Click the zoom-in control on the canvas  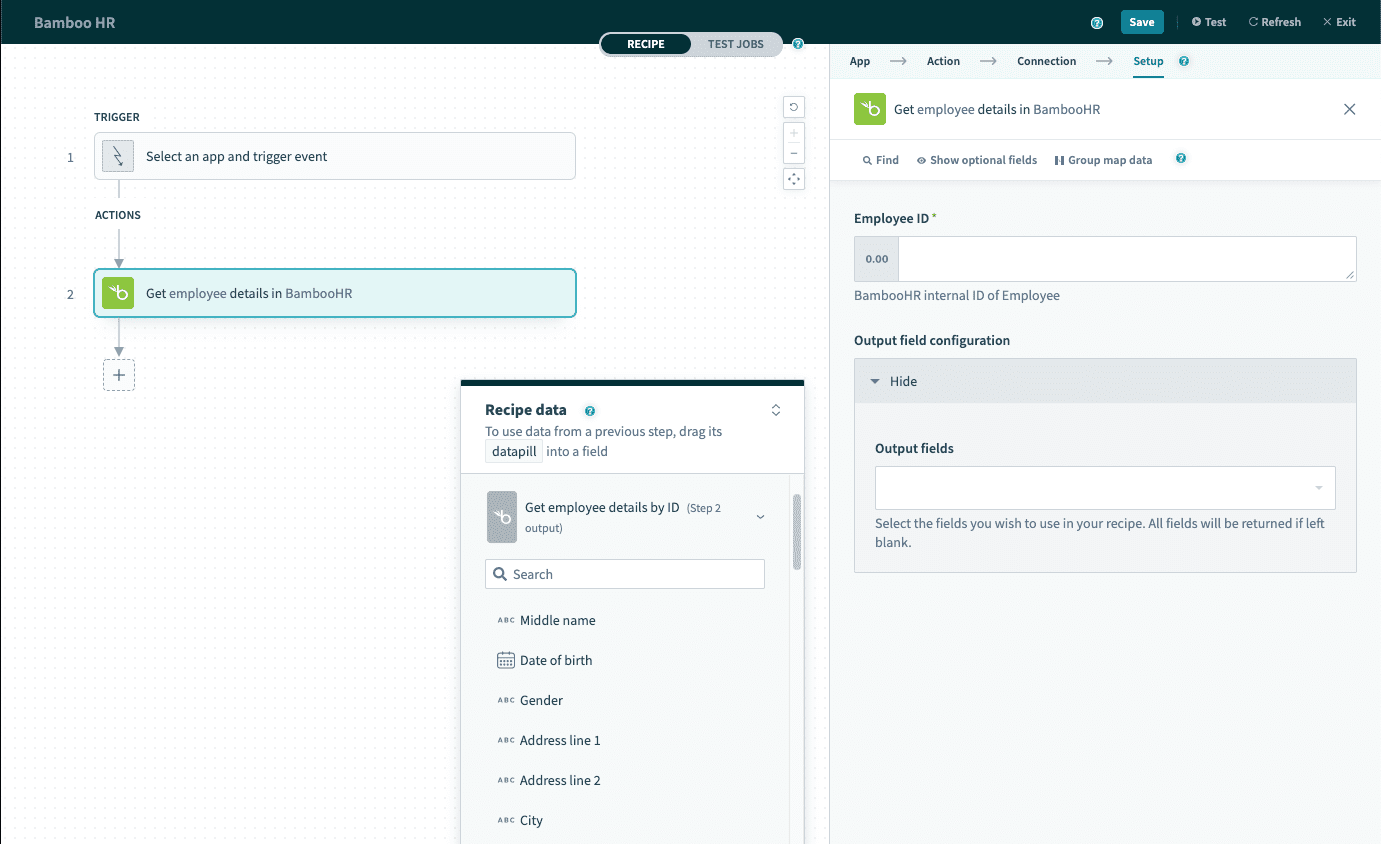793,131
